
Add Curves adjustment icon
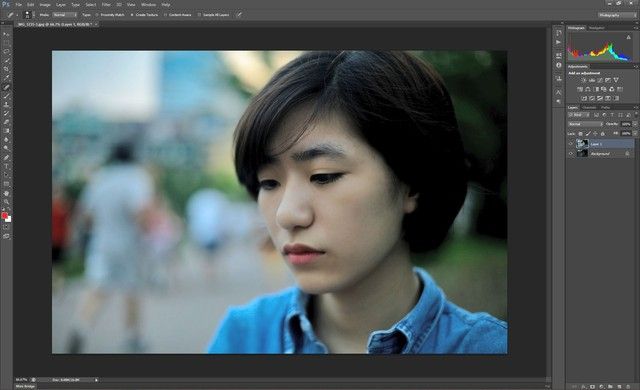600,80
